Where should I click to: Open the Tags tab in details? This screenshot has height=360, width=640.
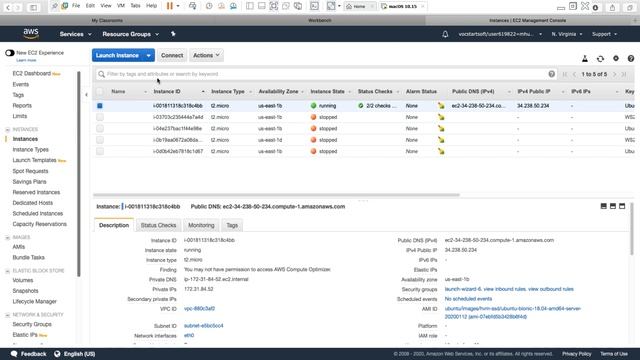[232, 225]
